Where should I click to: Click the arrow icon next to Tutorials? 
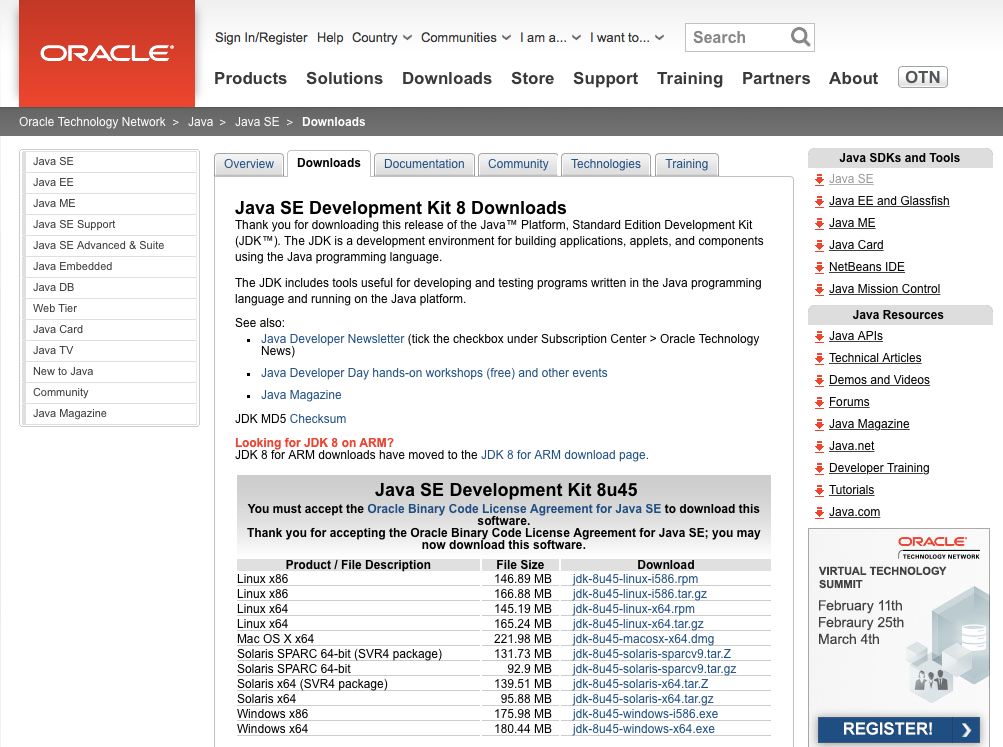[x=819, y=491]
